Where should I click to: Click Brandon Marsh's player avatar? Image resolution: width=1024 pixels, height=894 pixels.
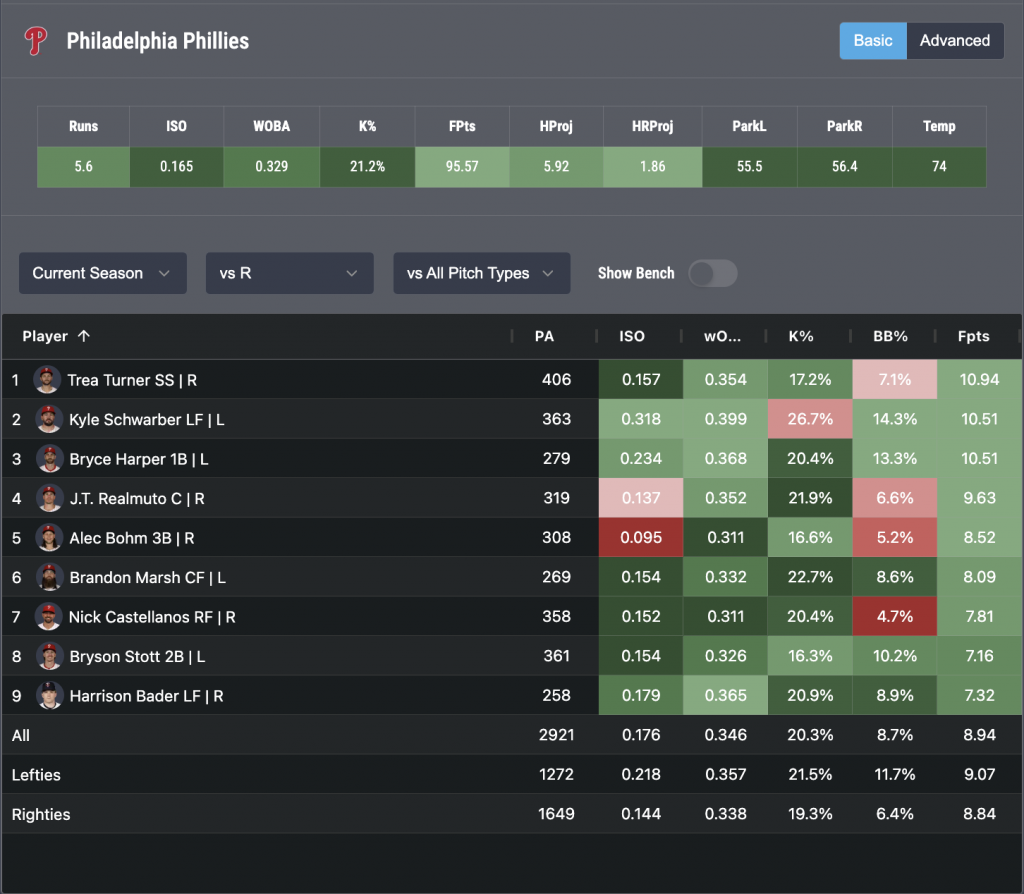pyautogui.click(x=49, y=577)
